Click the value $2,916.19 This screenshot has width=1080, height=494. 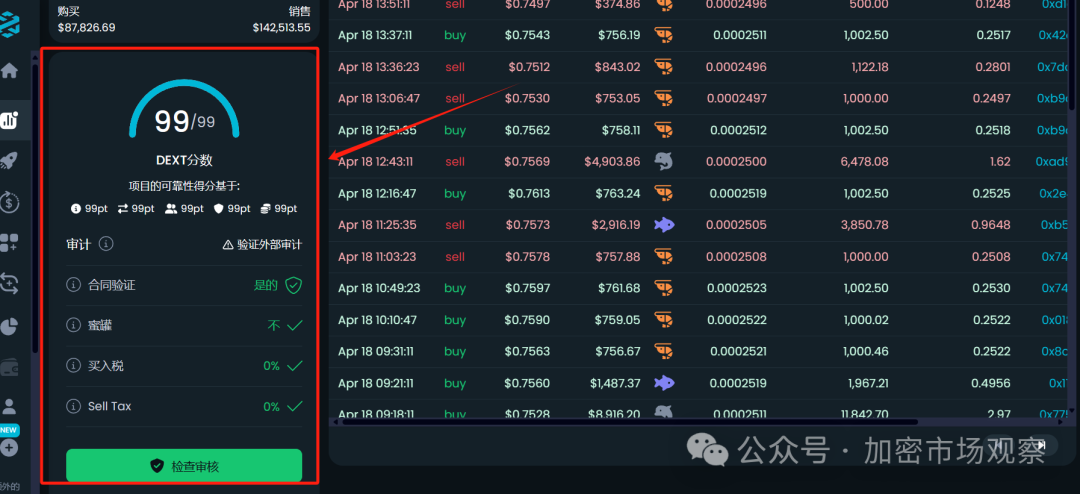click(x=616, y=225)
